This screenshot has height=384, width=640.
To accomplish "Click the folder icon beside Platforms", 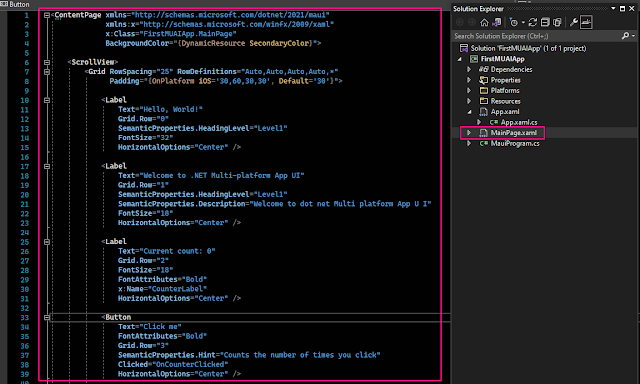I will click(x=484, y=91).
